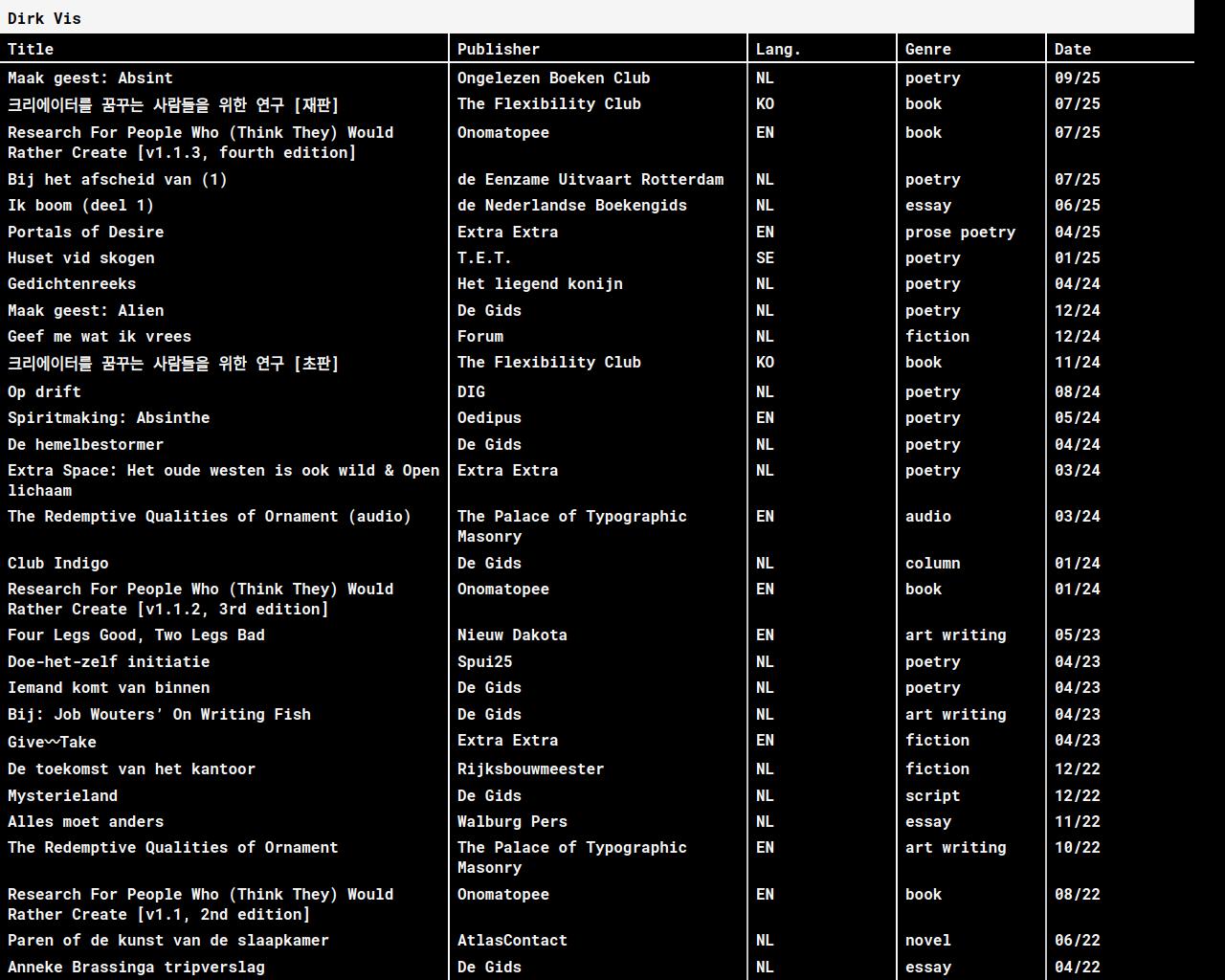Open 'Portals of Desire' title
The width and height of the screenshot is (1225, 980).
tap(85, 233)
